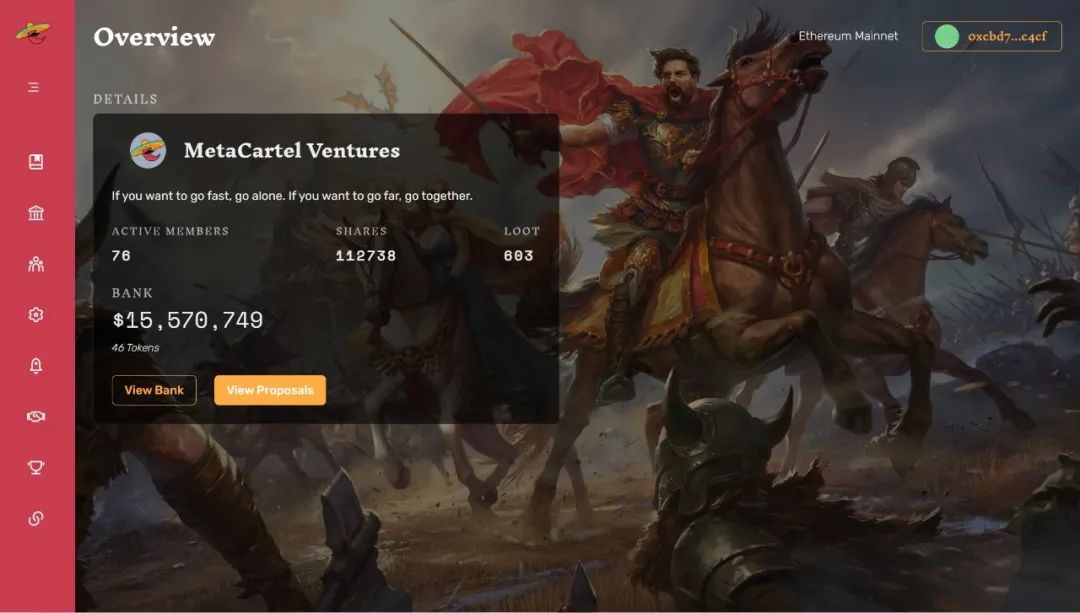Open the members people icon in sidebar
1080x613 pixels.
36,264
